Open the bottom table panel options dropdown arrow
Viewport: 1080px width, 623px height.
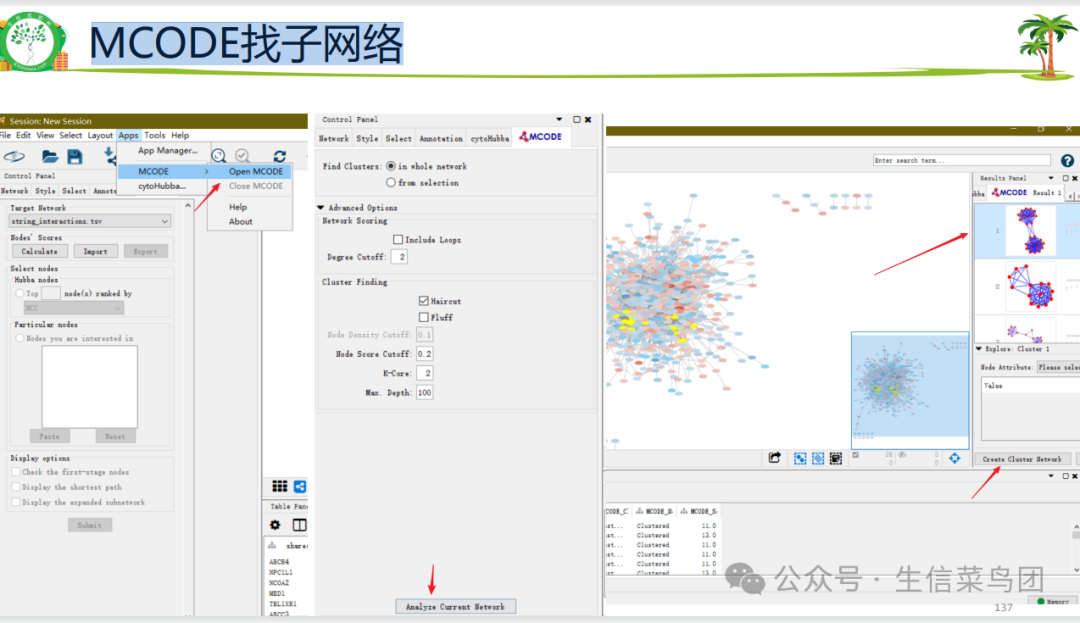pos(1051,476)
